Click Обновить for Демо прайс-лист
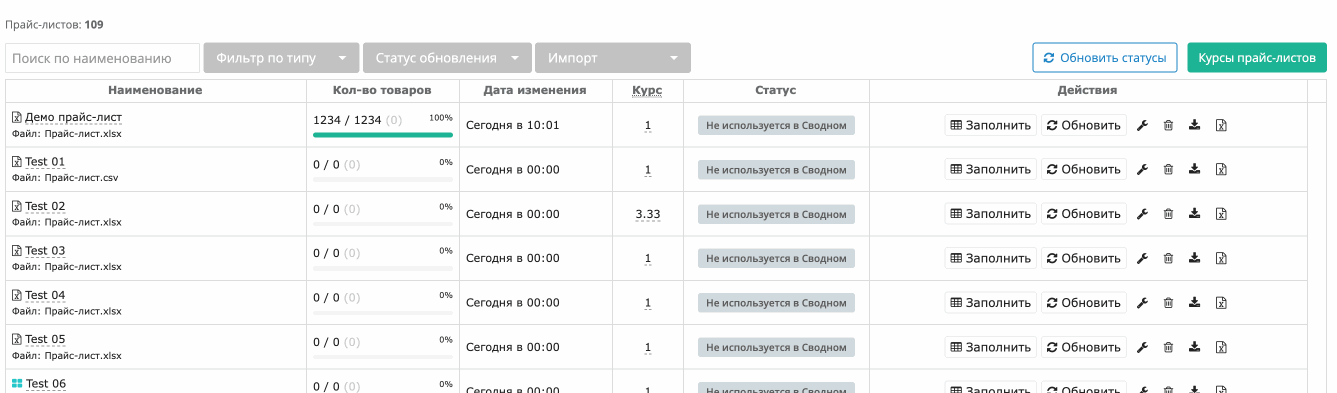The height and width of the screenshot is (393, 1337). coord(1084,125)
